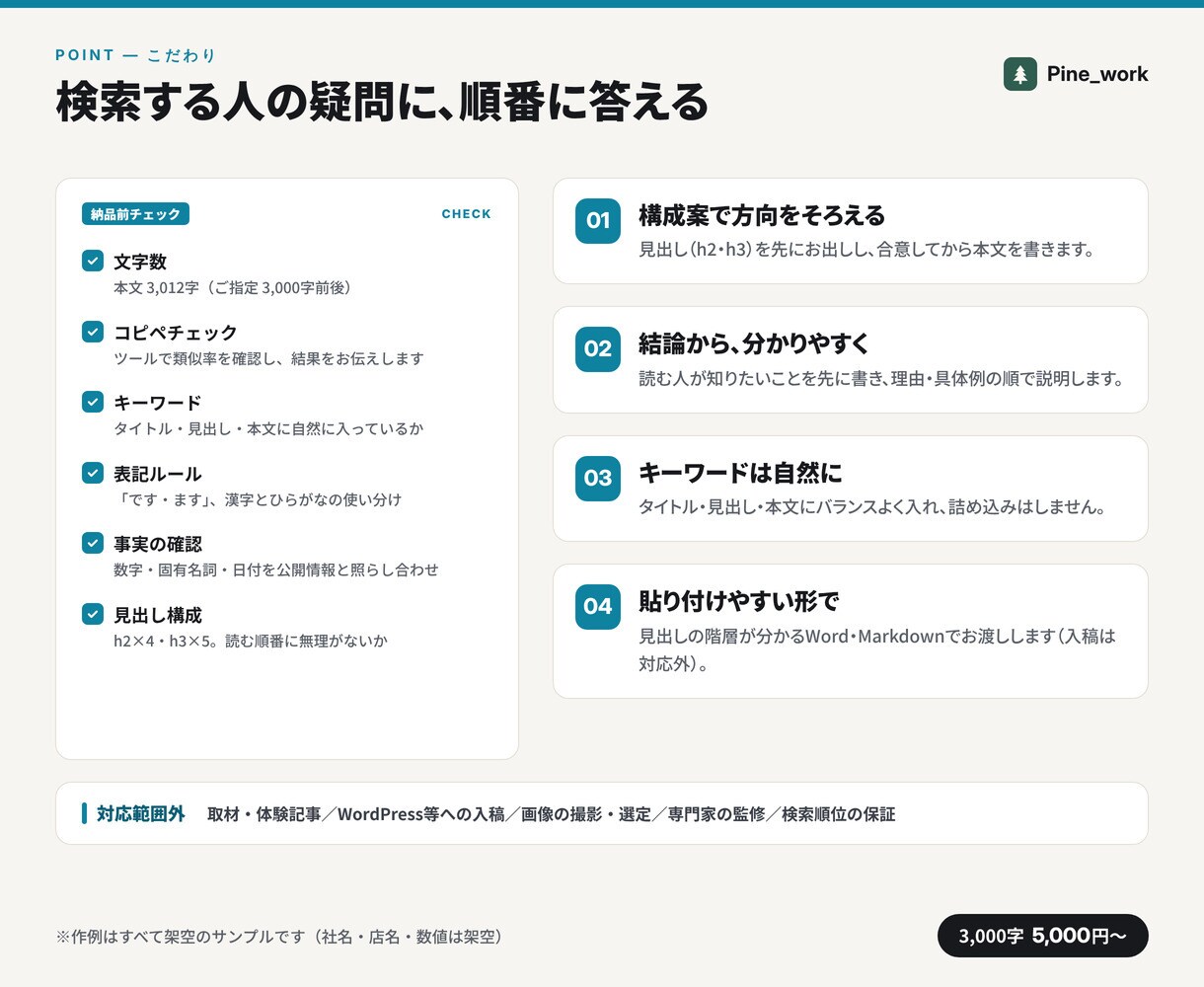Click the text 「です・ます」、漢字とひらがなの使い分け
1204x987 pixels.
pos(258,499)
